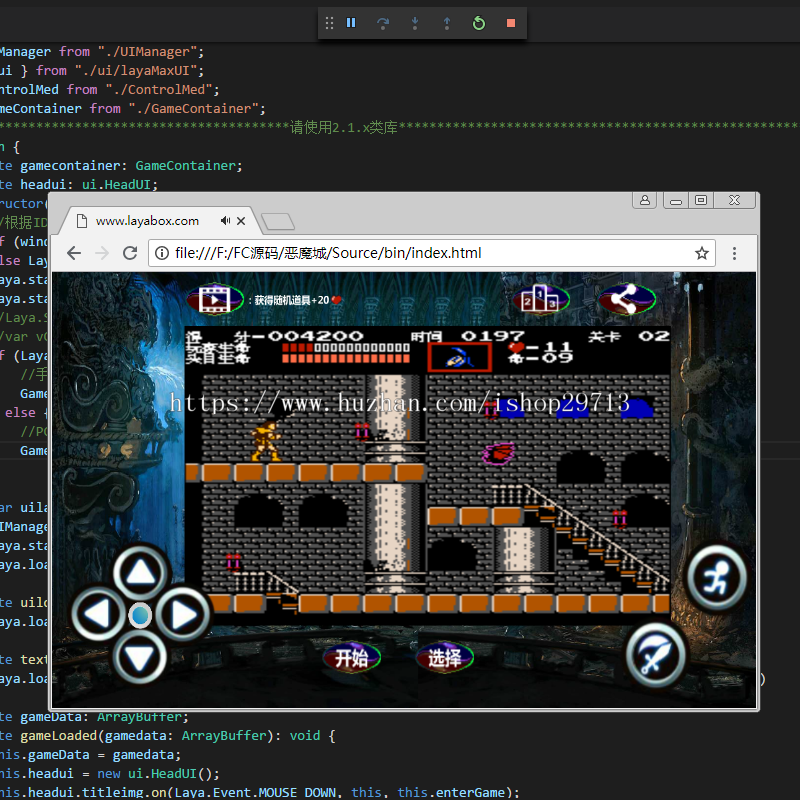This screenshot has width=800, height=800.
Task: Open the leaderboard podium icon
Action: 541,299
